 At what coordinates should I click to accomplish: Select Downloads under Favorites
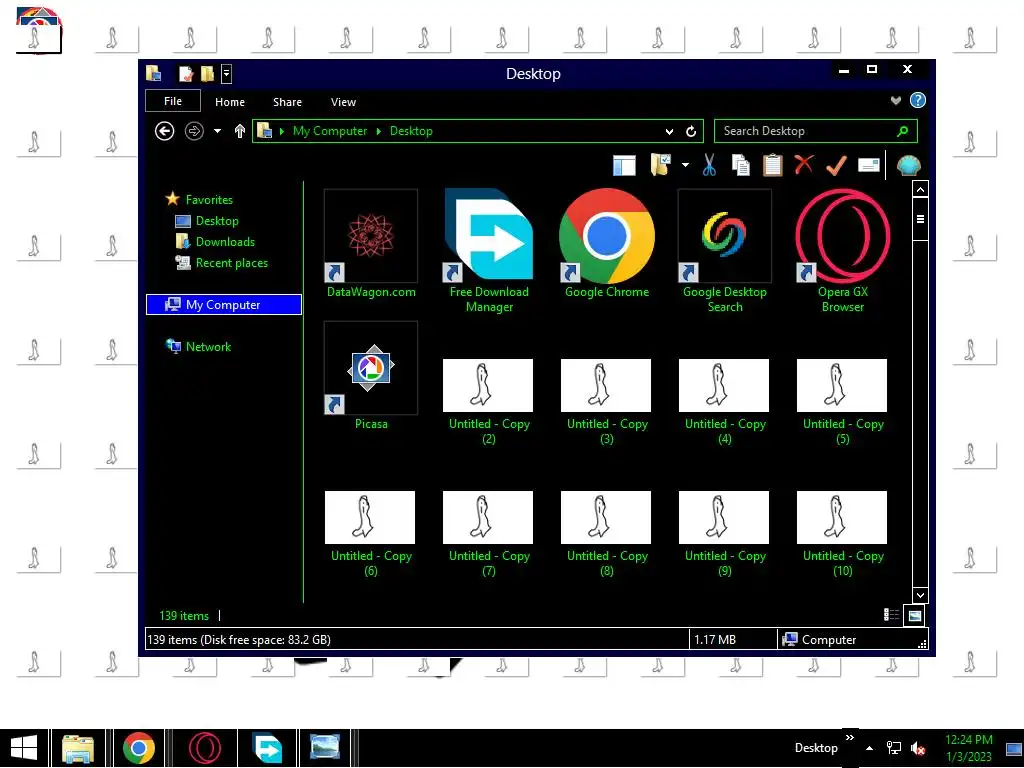pyautogui.click(x=225, y=242)
